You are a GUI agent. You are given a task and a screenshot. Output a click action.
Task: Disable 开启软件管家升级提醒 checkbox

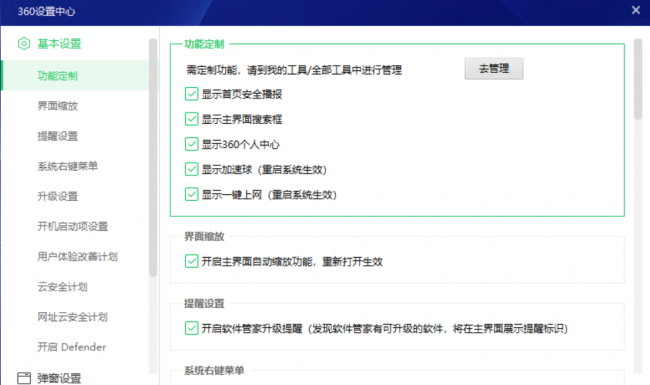point(192,328)
